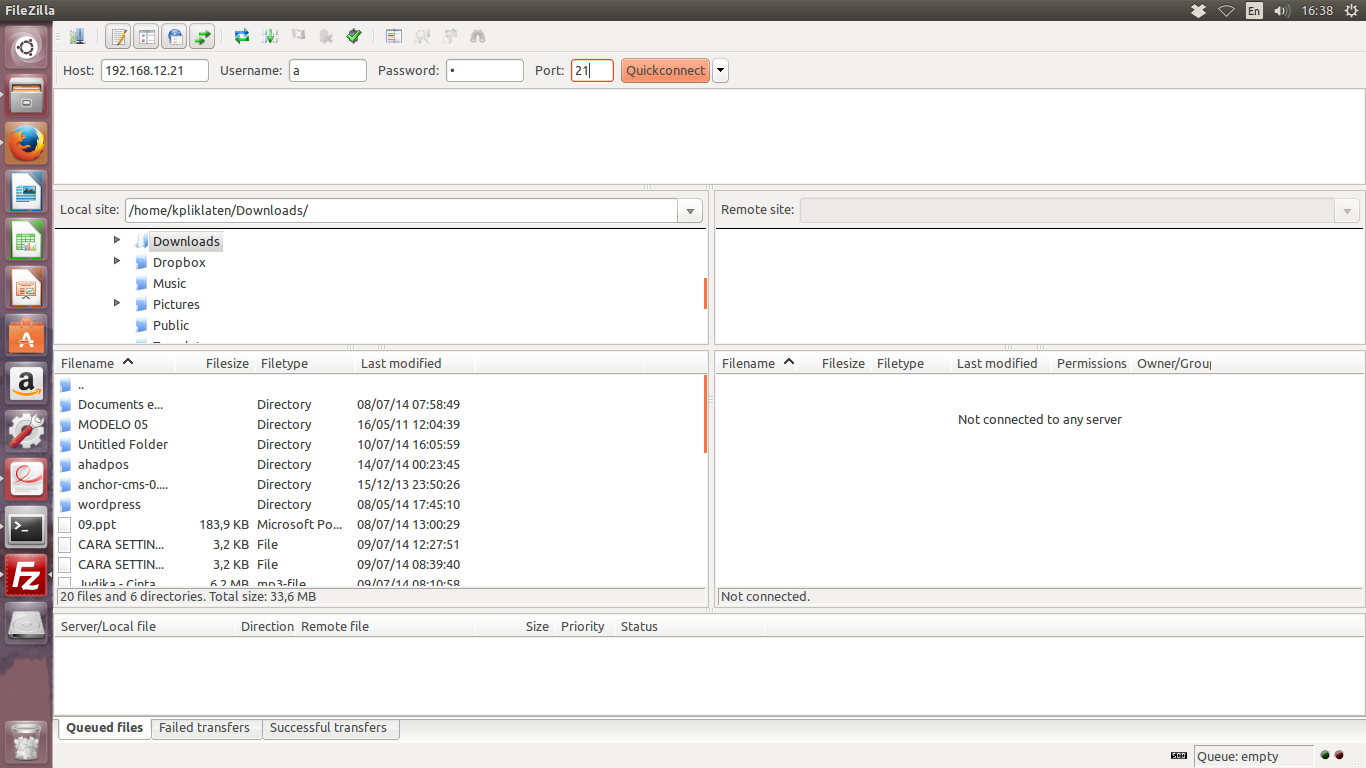Click the 16:38 clock indicator
1366x768 pixels.
click(1317, 11)
